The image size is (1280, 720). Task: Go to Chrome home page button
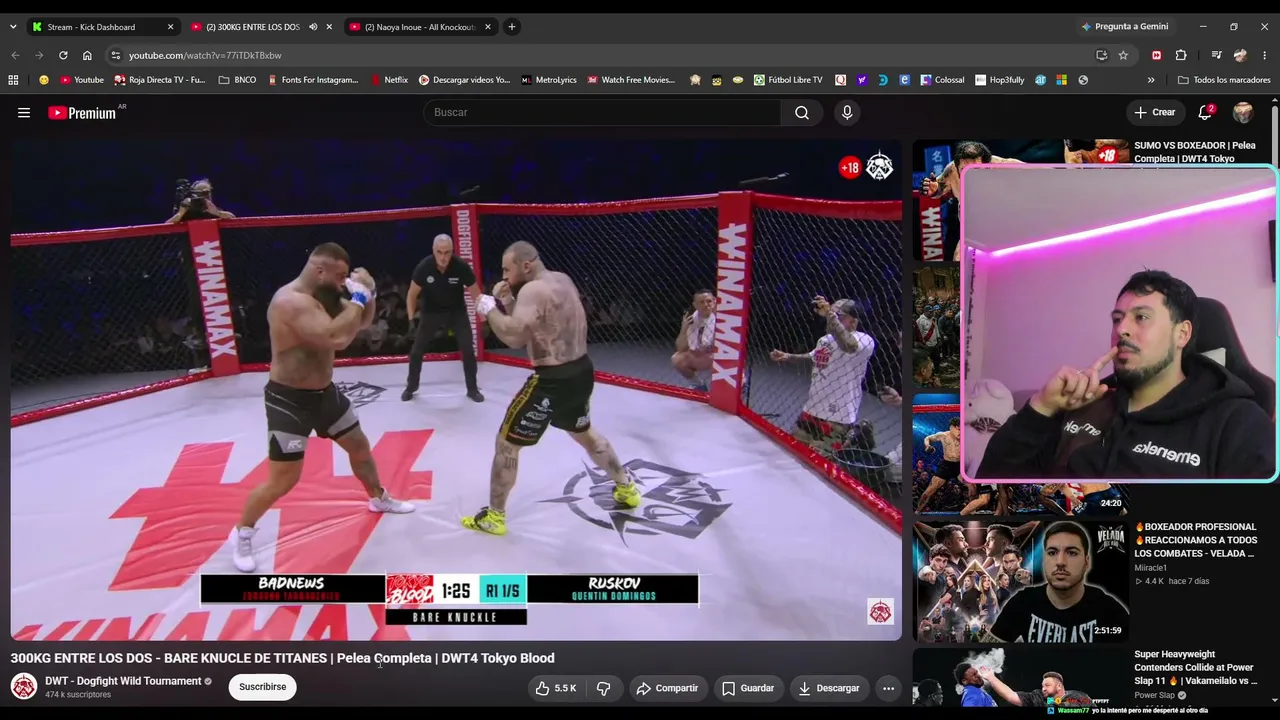click(x=87, y=55)
